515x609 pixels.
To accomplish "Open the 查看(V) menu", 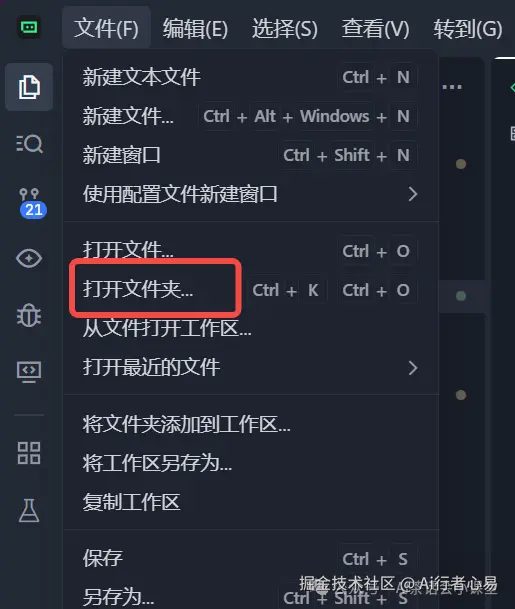I will pyautogui.click(x=375, y=28).
